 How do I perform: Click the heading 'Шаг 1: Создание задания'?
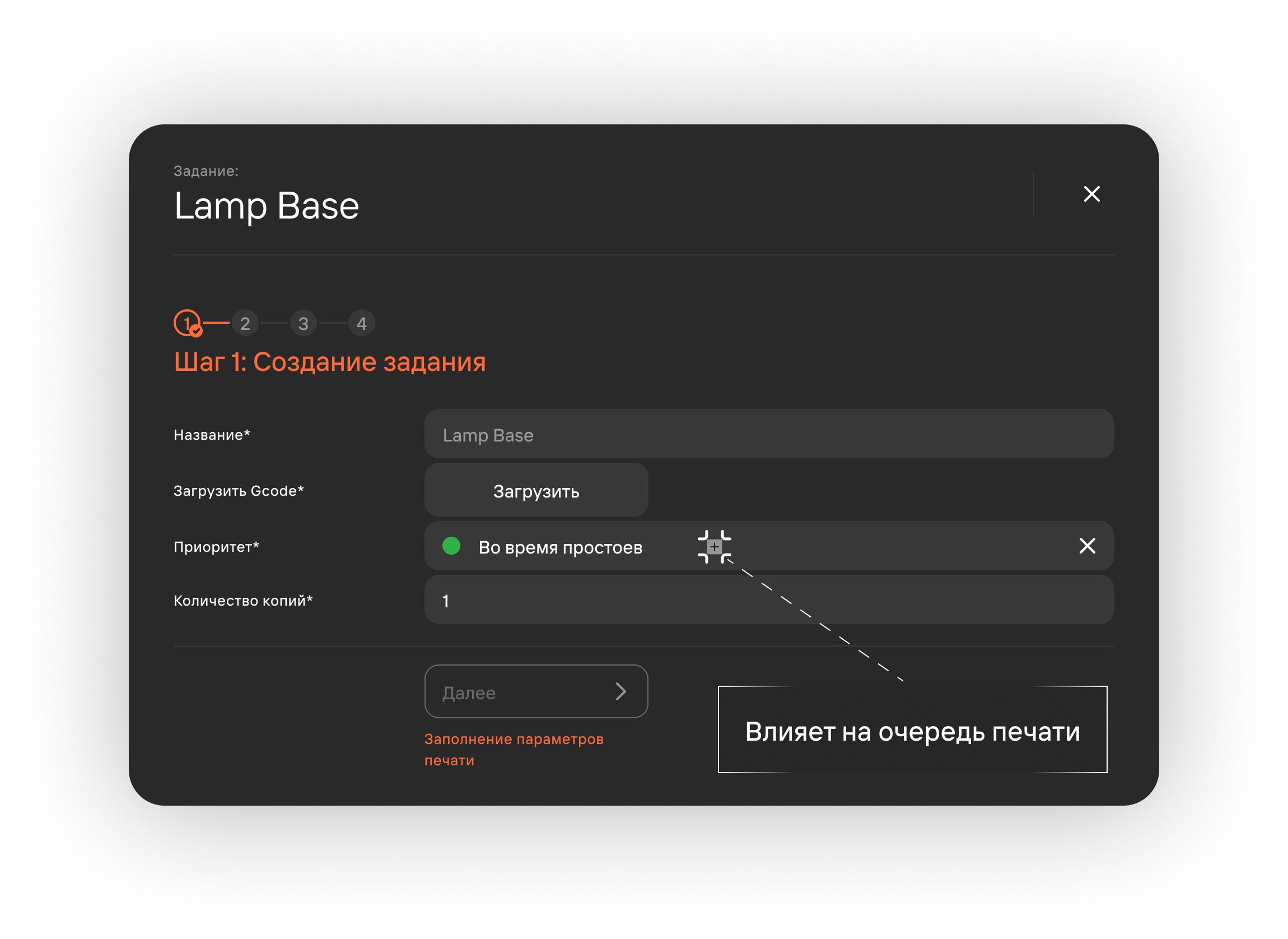coord(329,361)
